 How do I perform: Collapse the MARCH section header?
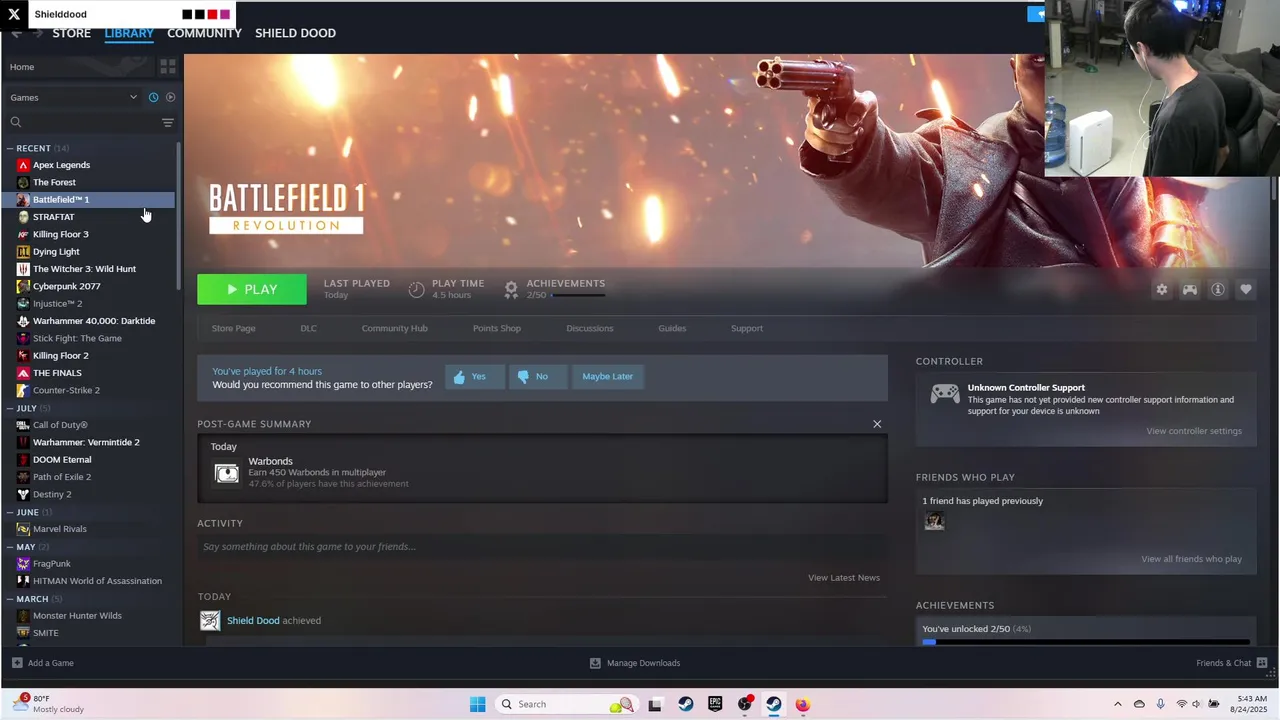click(10, 599)
